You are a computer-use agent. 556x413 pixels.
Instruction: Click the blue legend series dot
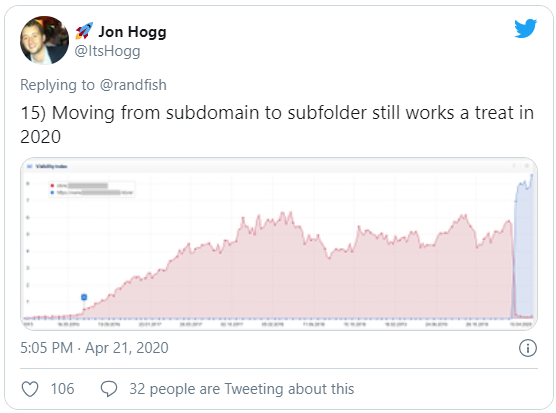pyautogui.click(x=52, y=192)
